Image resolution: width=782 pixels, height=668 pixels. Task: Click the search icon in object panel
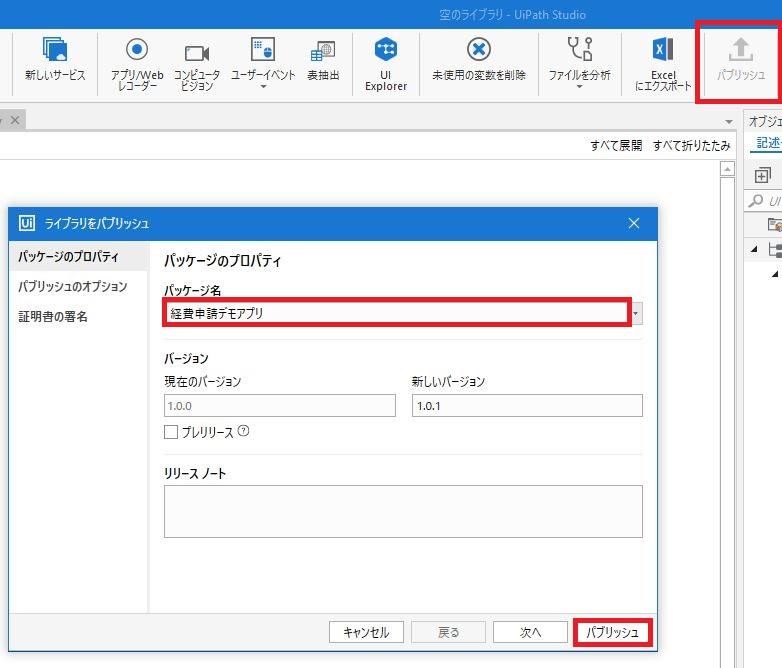click(x=756, y=201)
